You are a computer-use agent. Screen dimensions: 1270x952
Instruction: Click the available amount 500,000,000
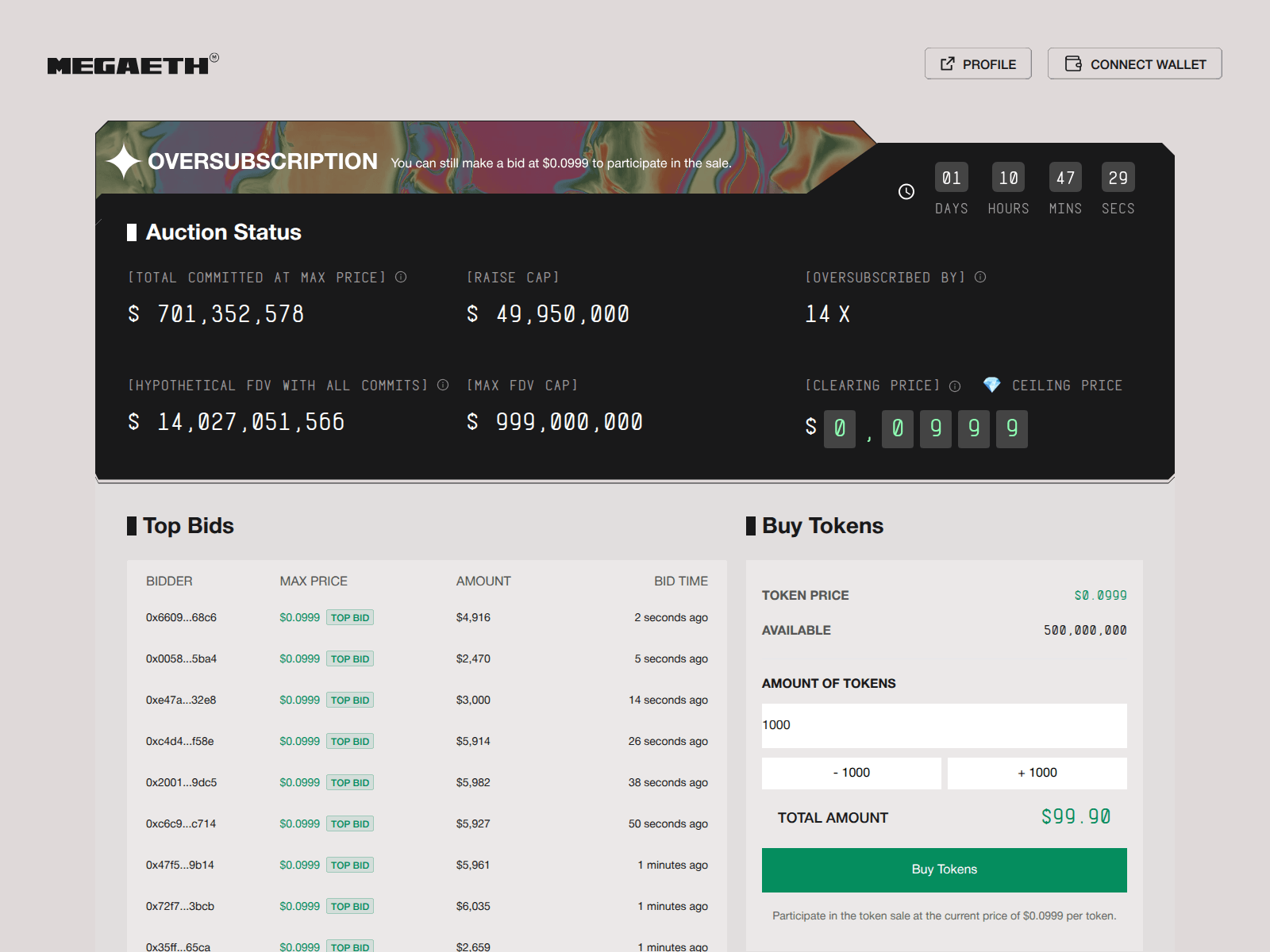[x=1085, y=630]
